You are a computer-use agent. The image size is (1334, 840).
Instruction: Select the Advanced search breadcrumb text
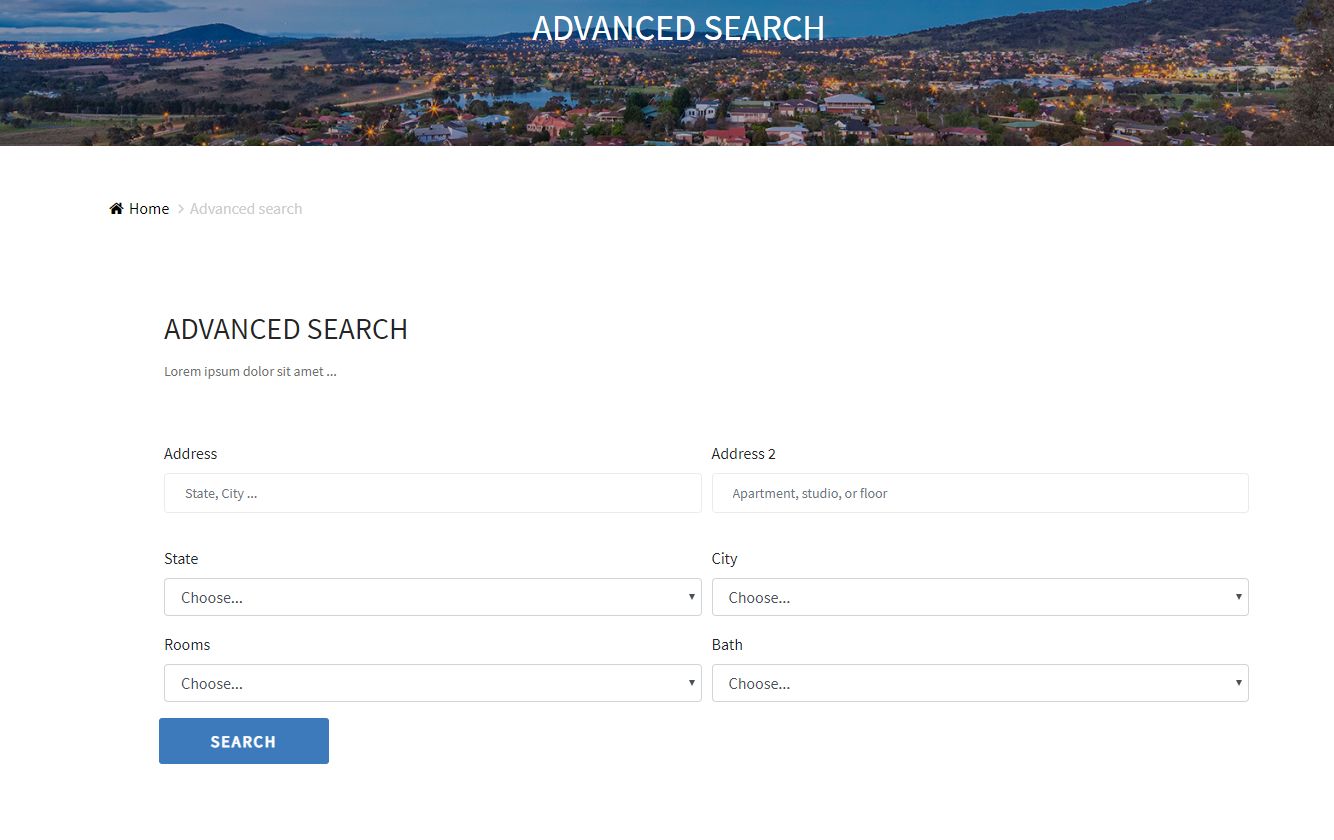[x=246, y=209]
